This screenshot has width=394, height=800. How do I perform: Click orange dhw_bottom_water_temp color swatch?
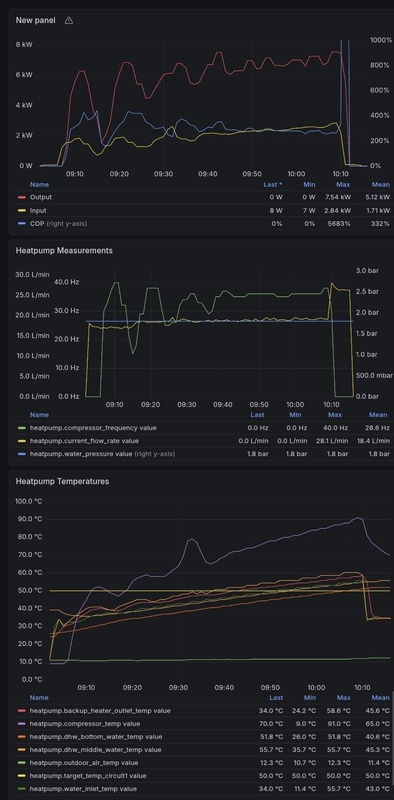coord(21,737)
